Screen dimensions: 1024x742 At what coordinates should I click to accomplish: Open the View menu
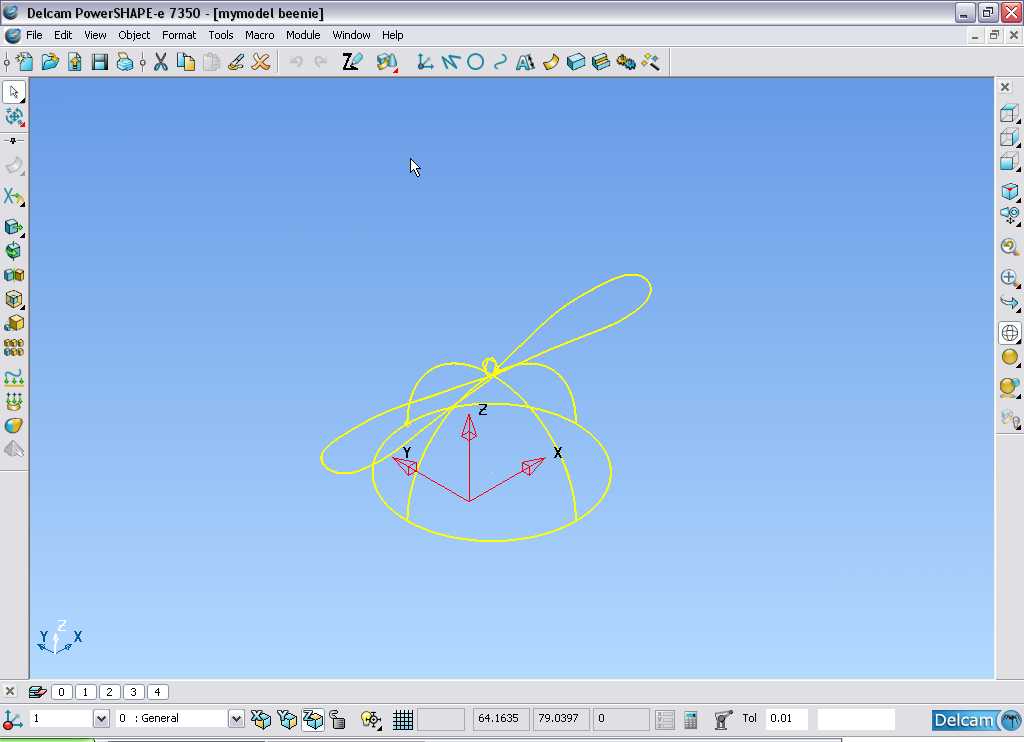coord(95,35)
